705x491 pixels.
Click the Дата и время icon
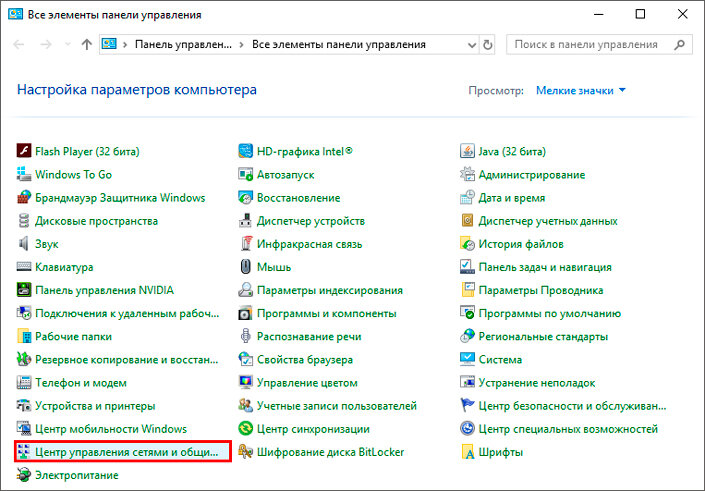467,197
